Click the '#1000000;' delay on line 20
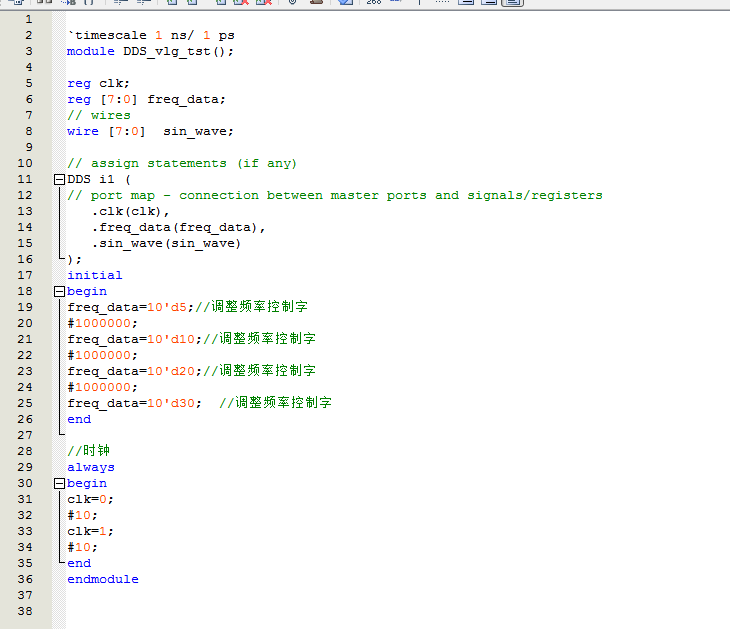 coord(102,323)
